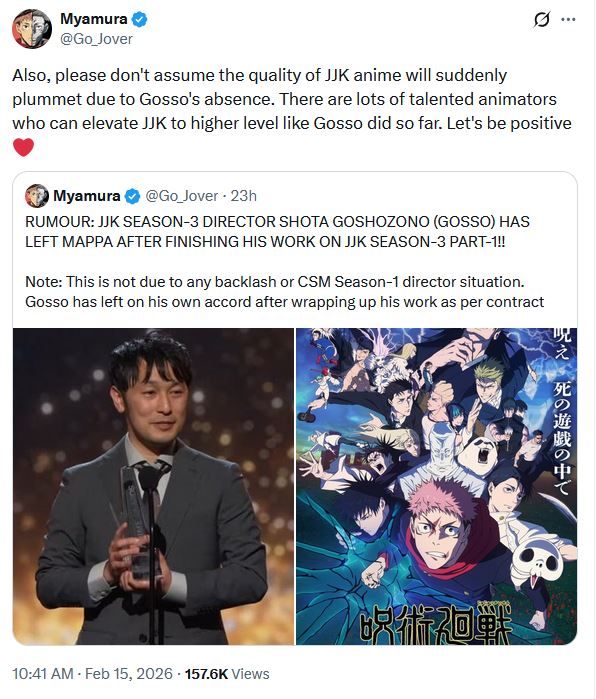Open the Jujutsu Kaisen poster image

click(x=436, y=486)
